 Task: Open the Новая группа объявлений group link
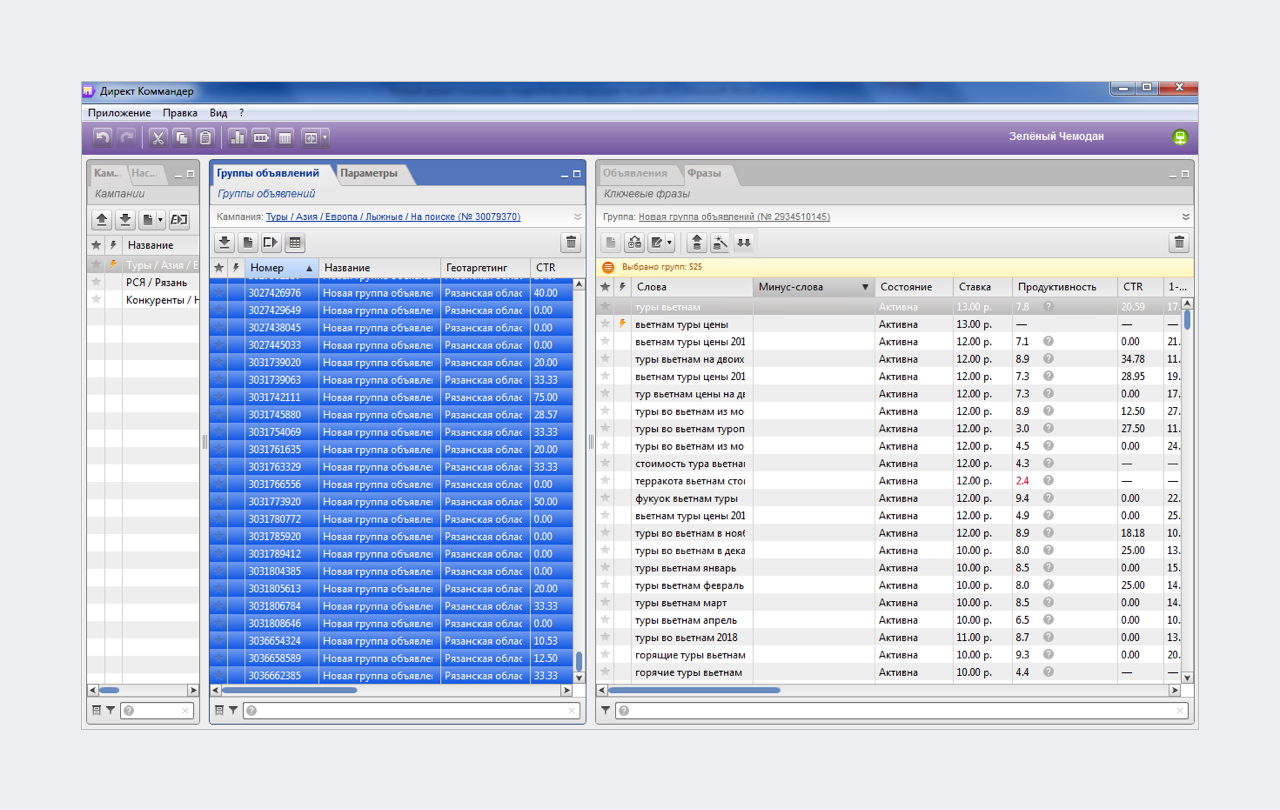coord(734,217)
